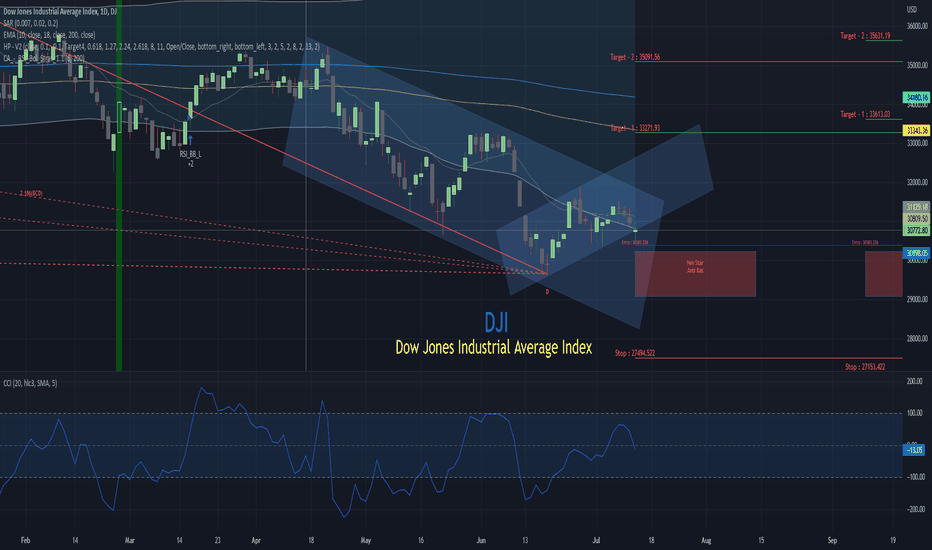Select the red D pattern point label
This screenshot has width=932, height=550.
tap(547, 292)
